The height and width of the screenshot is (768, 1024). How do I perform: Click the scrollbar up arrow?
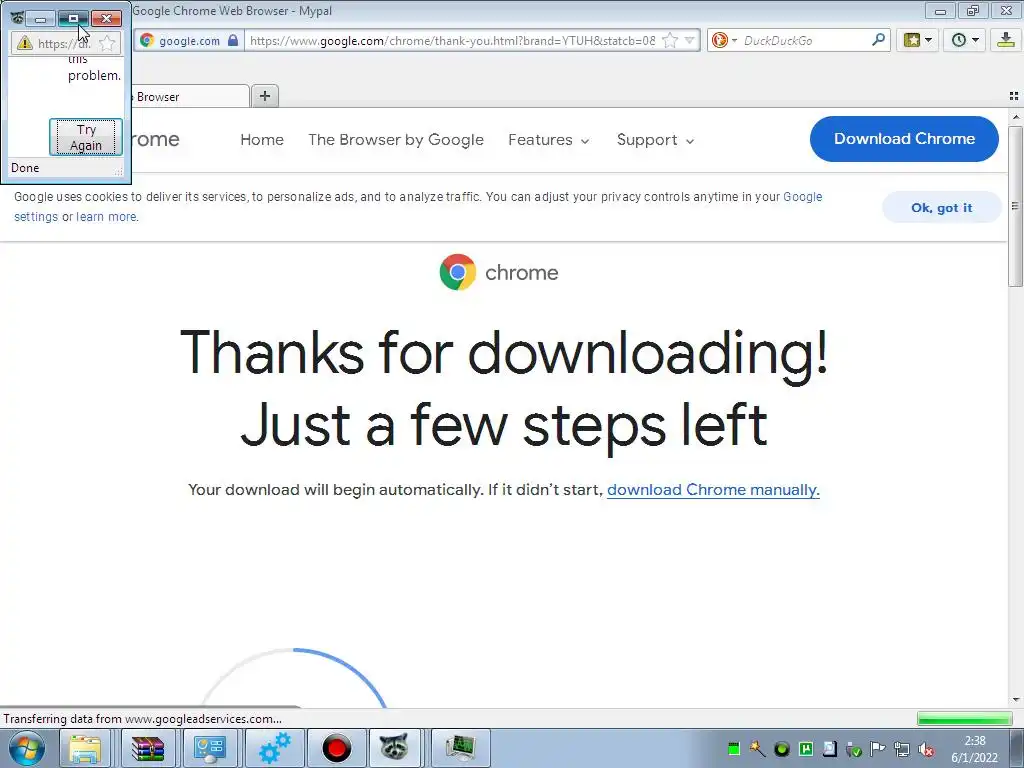(x=1016, y=117)
